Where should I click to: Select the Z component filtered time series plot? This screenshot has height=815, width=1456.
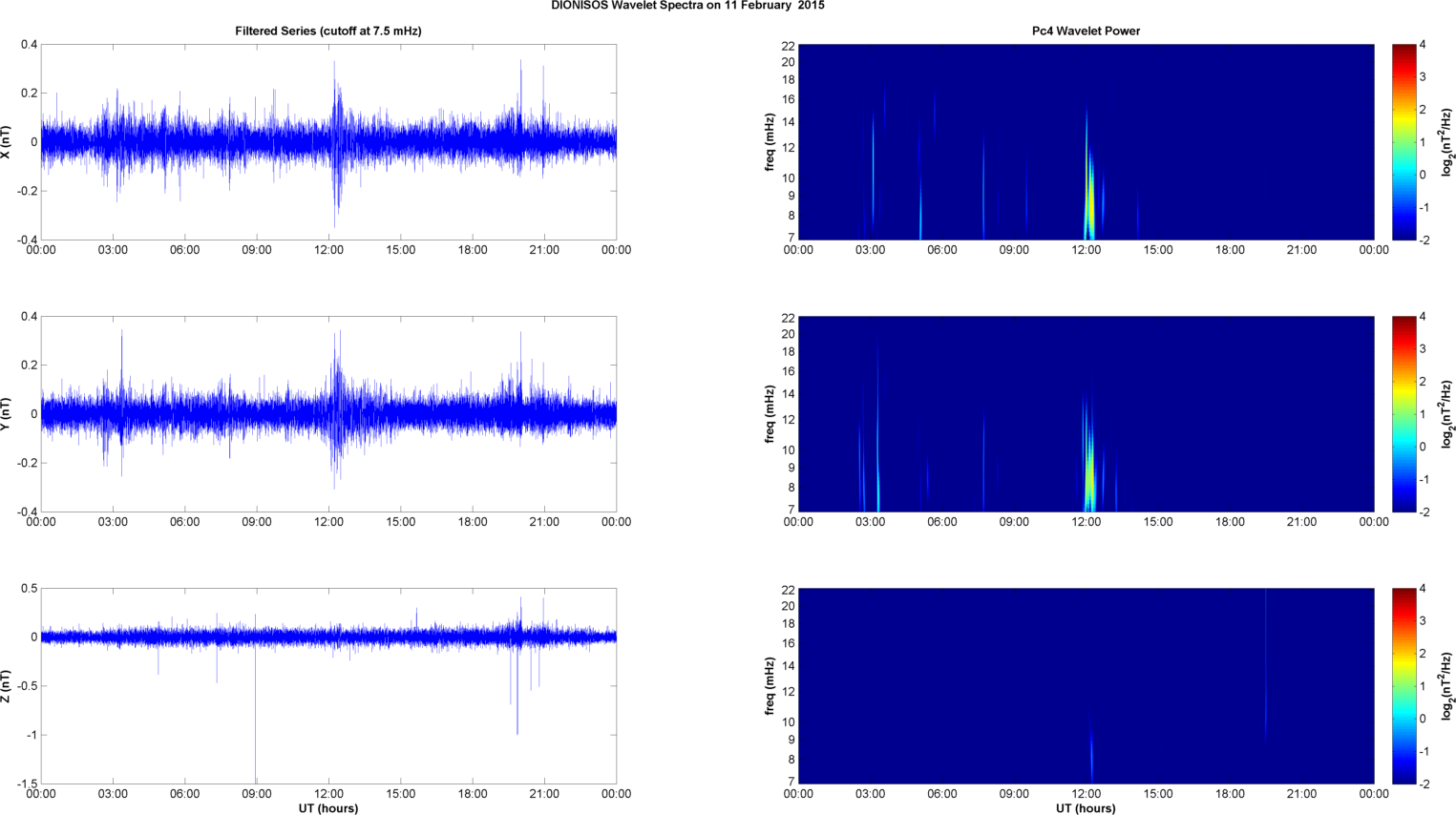tap(328, 686)
